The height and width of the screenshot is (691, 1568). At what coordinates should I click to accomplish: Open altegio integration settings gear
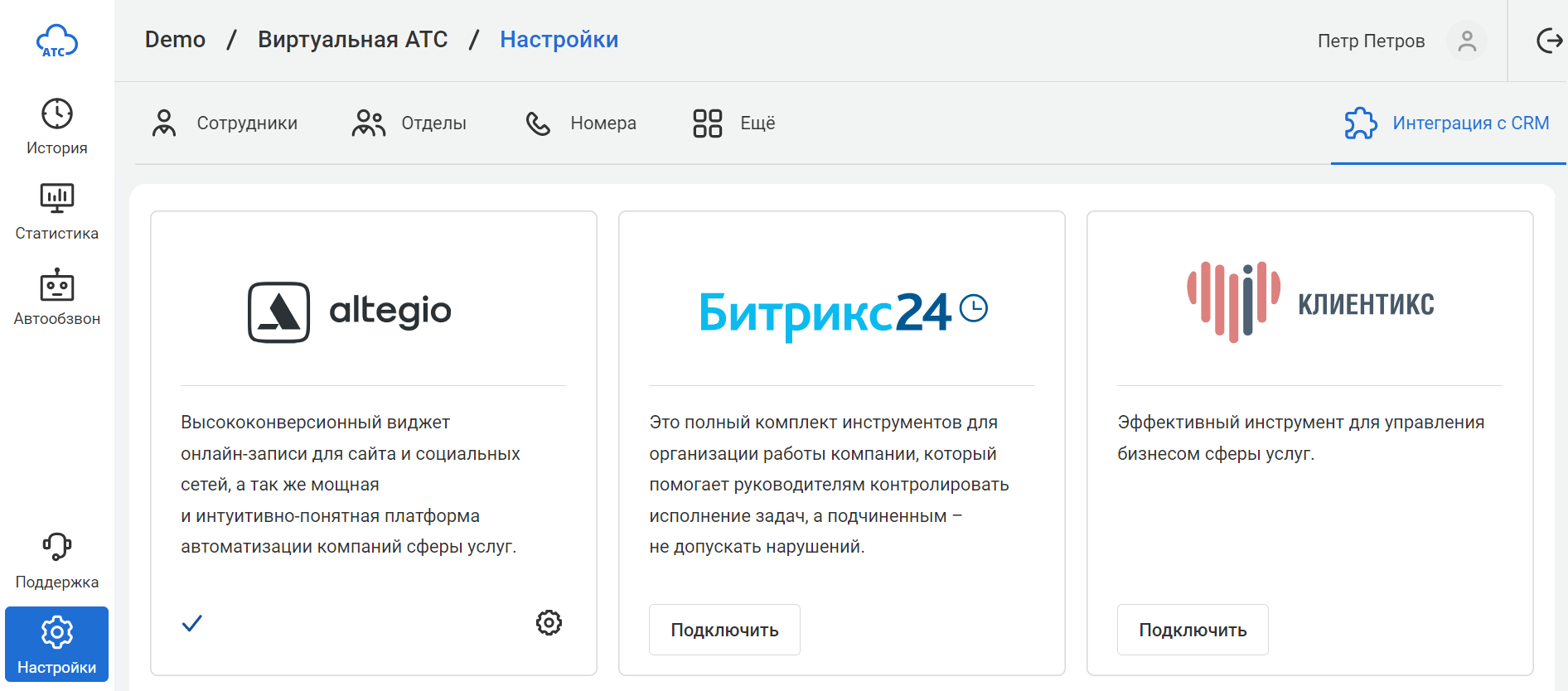click(549, 622)
